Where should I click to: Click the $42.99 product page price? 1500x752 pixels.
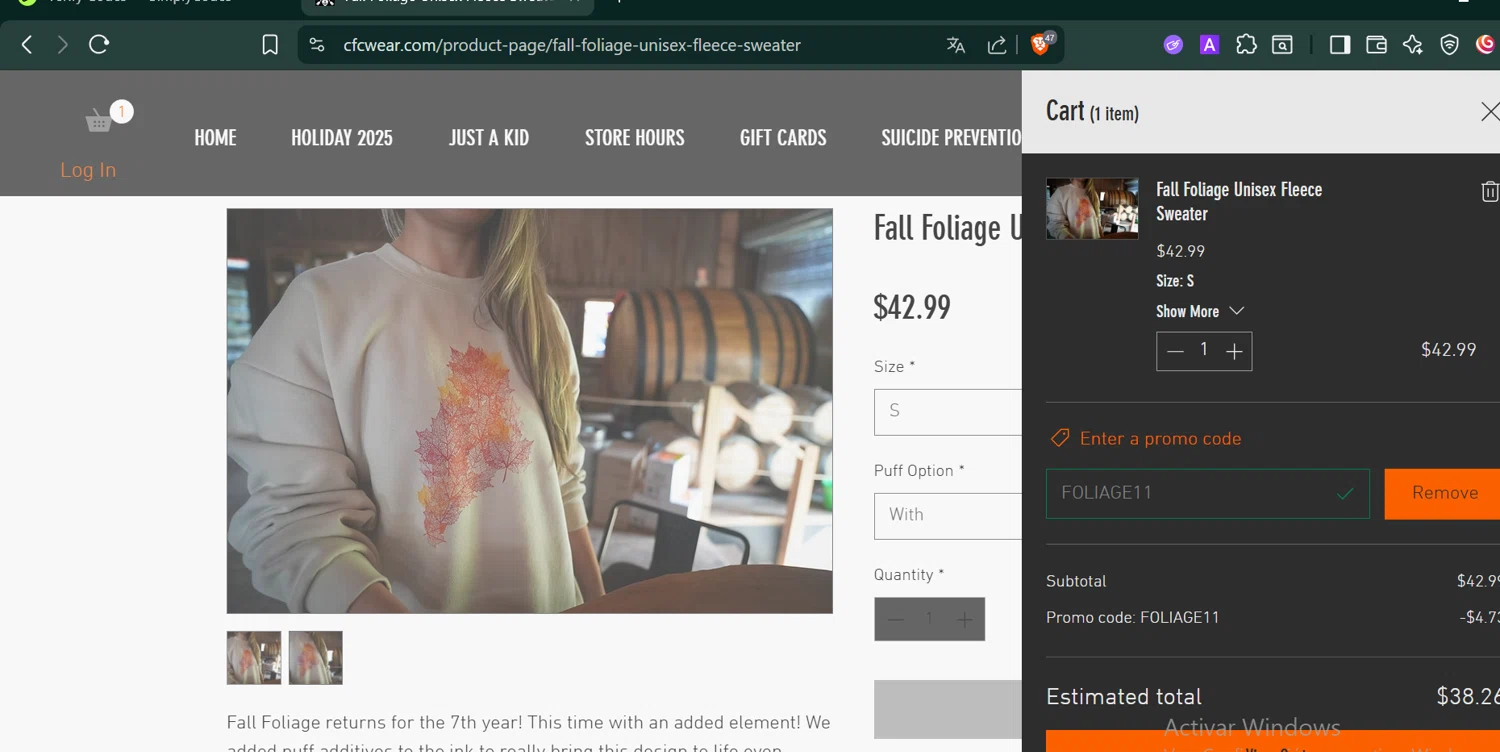pos(912,307)
